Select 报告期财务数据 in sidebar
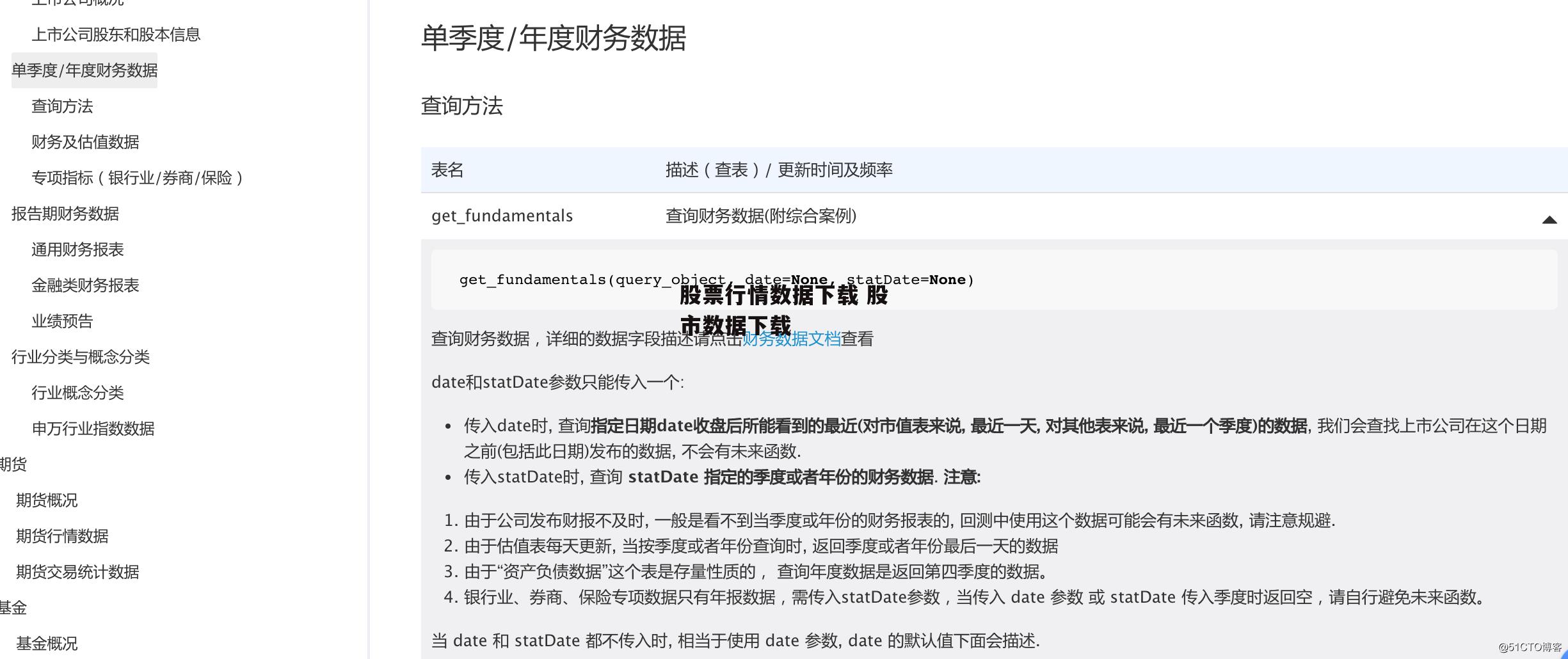This screenshot has height=659, width=1568. (65, 214)
